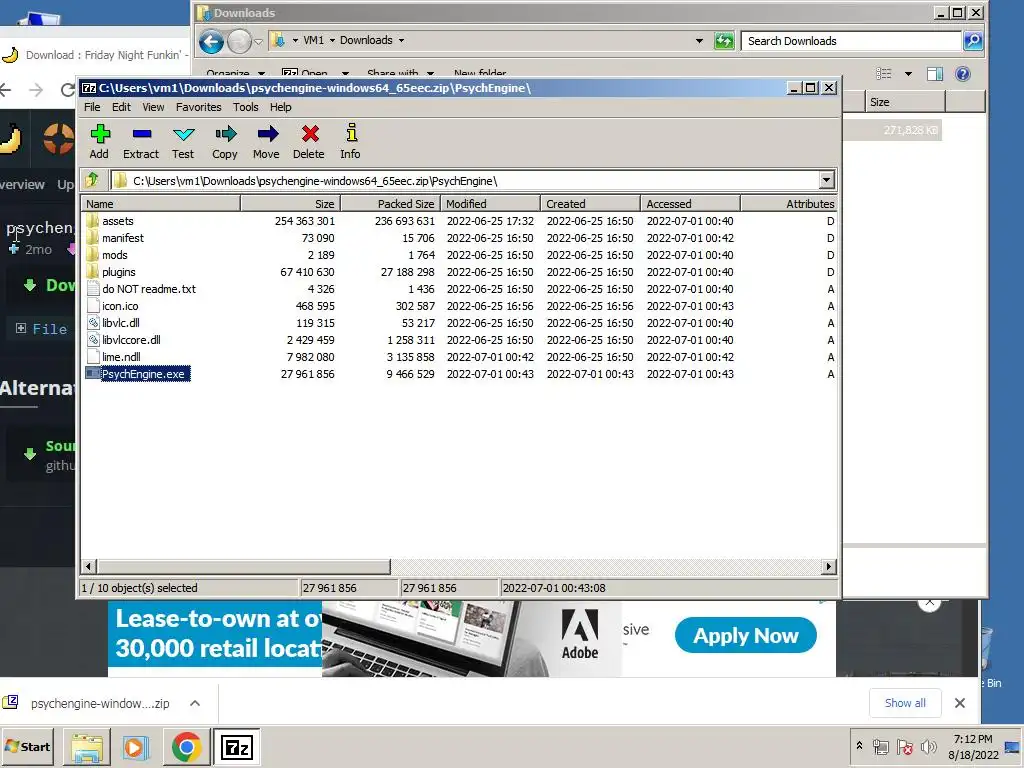Open Windows Explorer from the taskbar
The height and width of the screenshot is (768, 1024).
click(x=87, y=746)
